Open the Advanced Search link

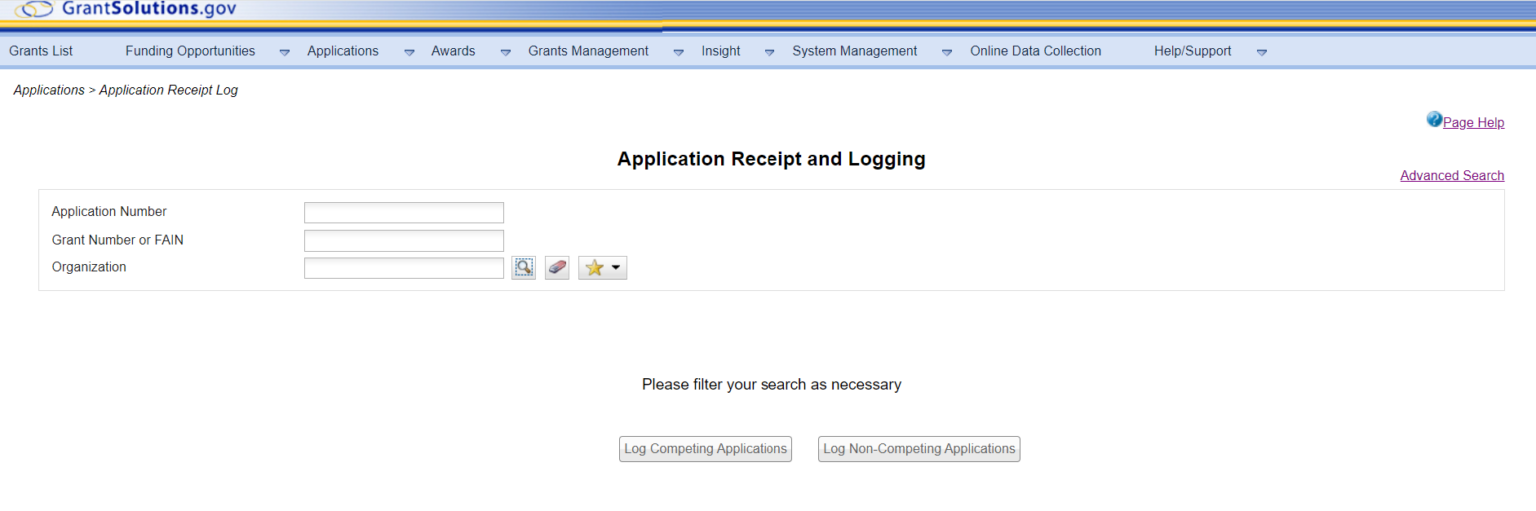point(1451,176)
